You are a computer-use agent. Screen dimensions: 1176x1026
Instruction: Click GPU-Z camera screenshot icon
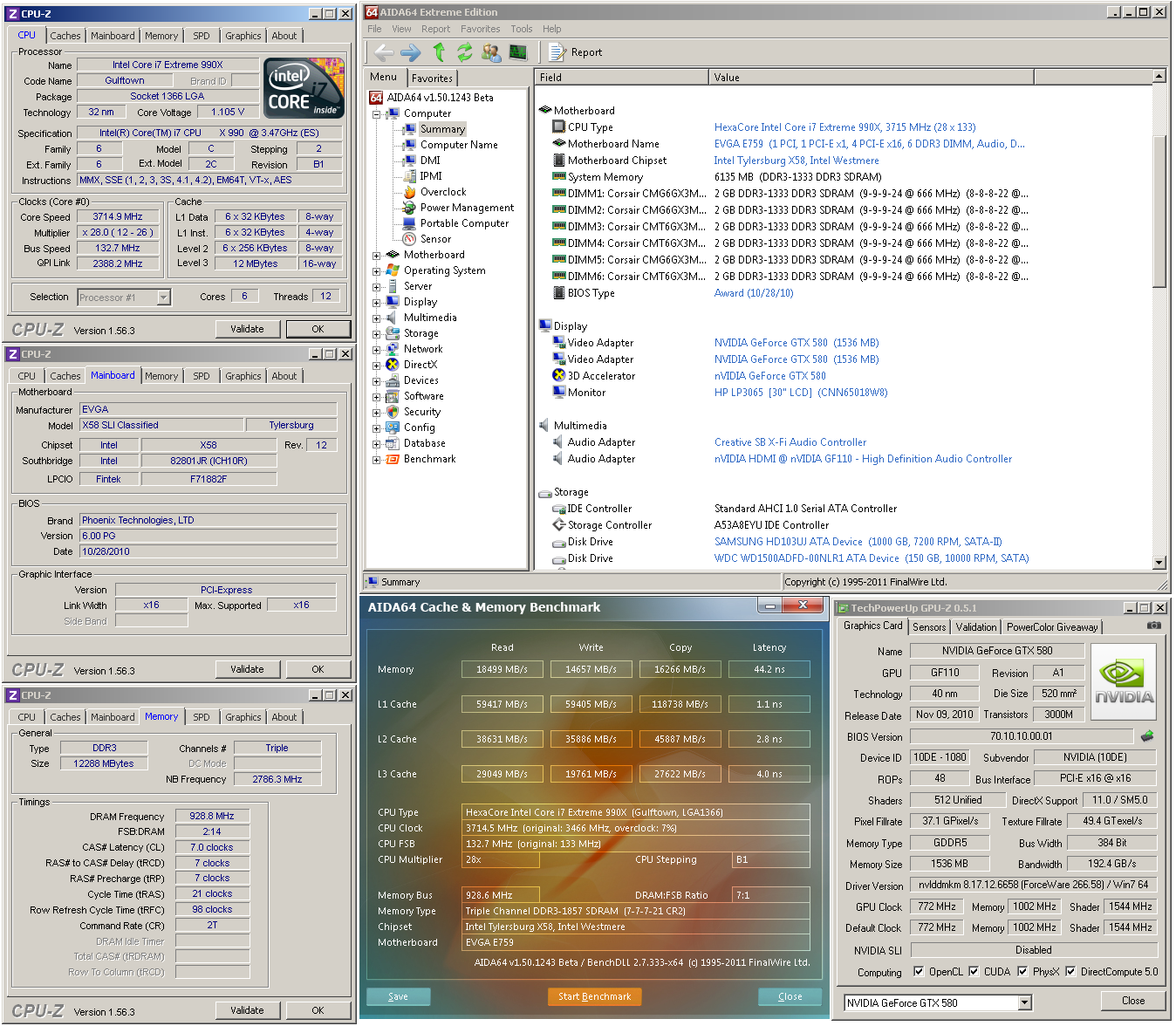pos(1153,626)
